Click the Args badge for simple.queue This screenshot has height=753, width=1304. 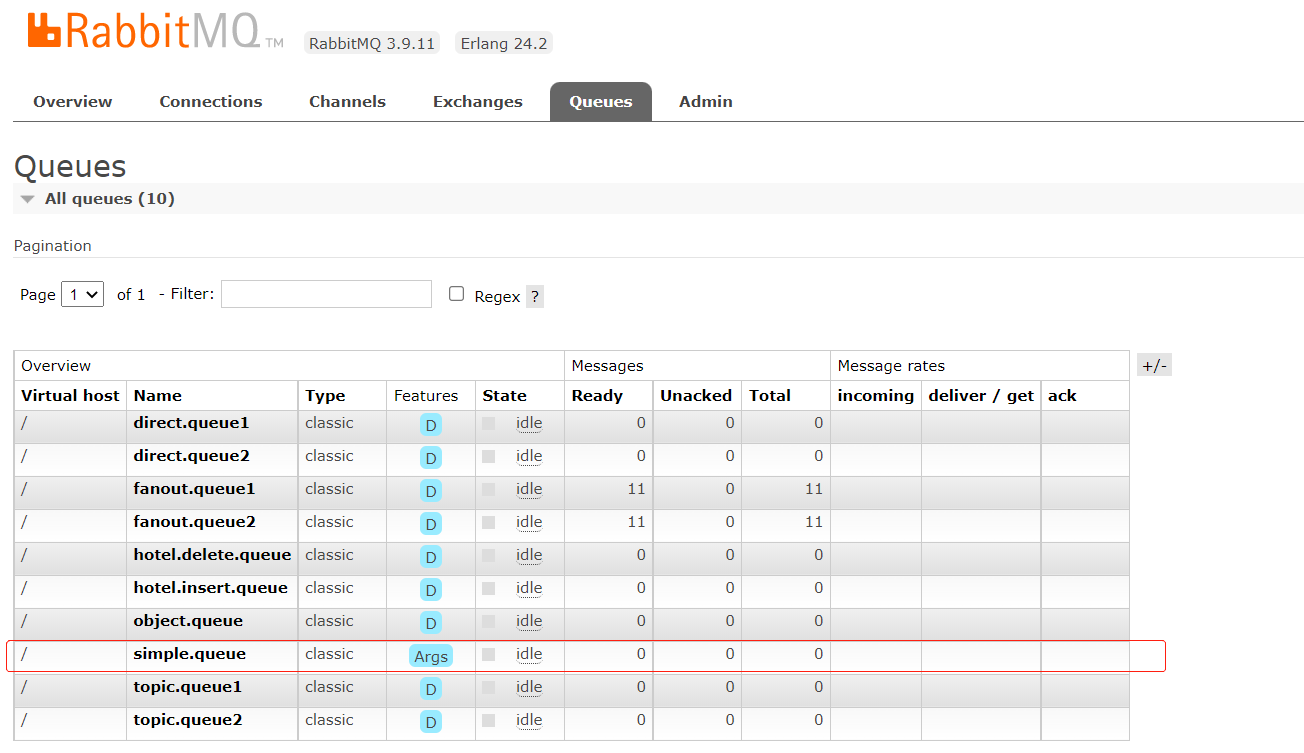[431, 656]
